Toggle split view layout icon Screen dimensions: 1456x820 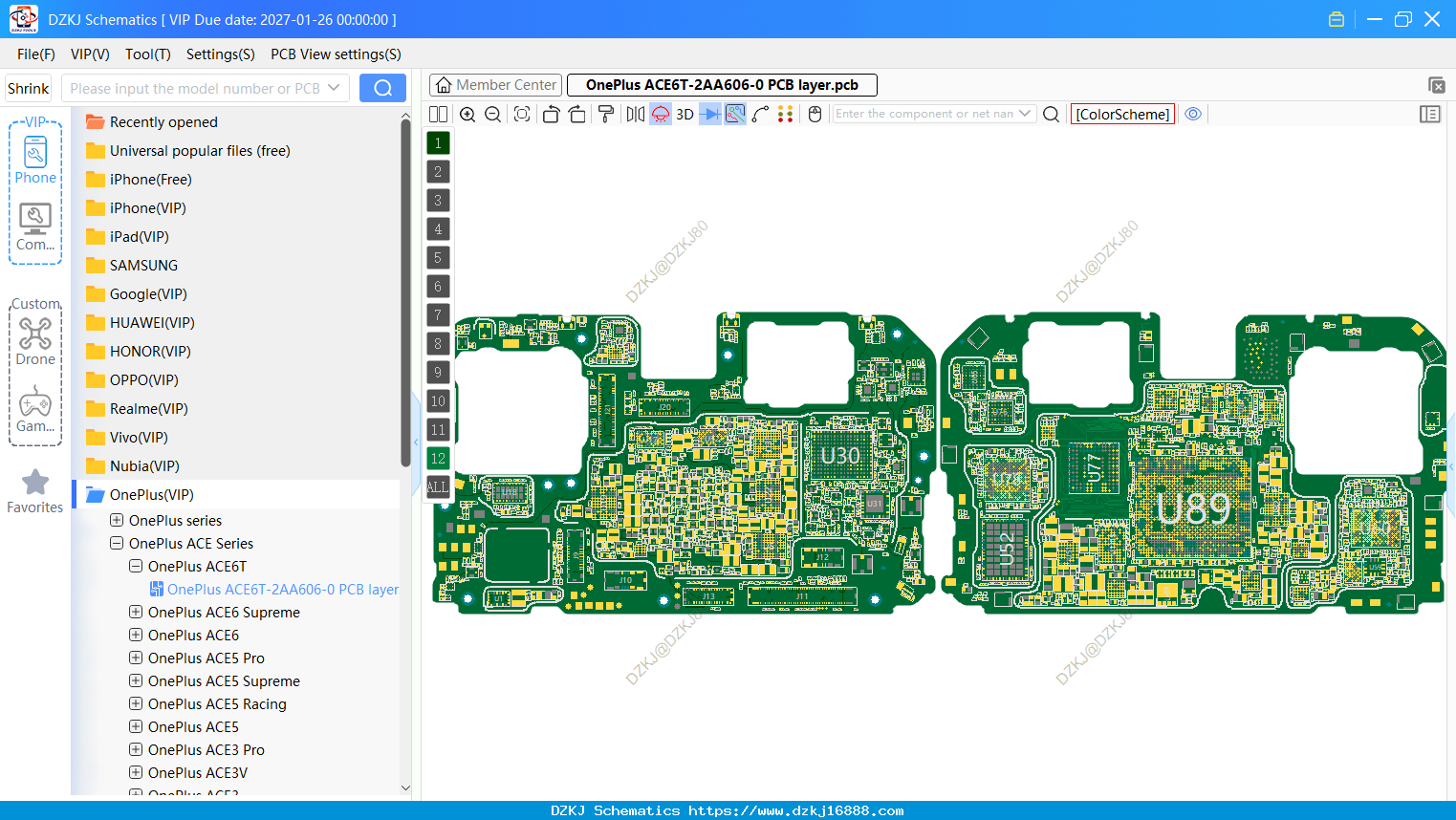pos(438,114)
